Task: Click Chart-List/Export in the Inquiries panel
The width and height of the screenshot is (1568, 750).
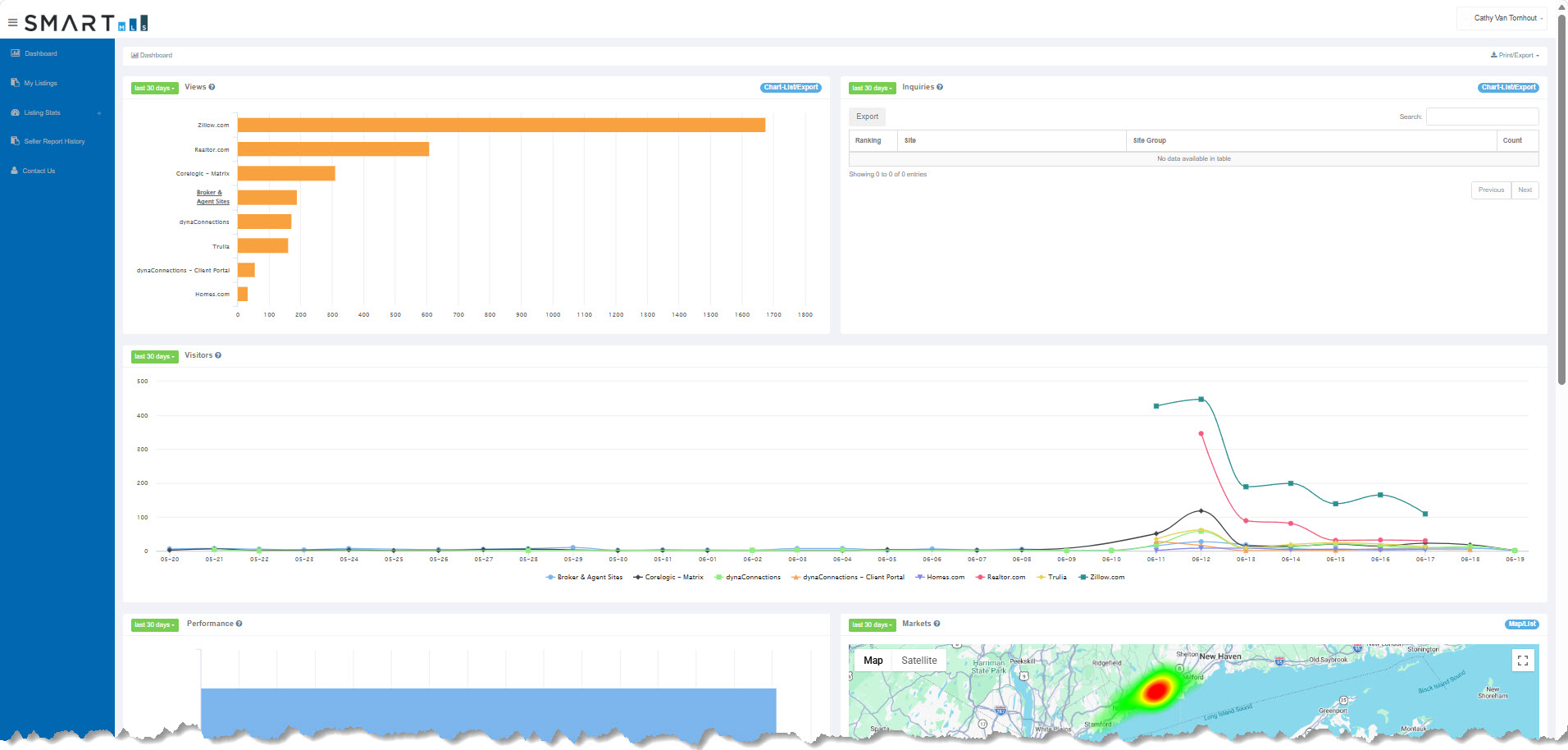Action: [x=1509, y=88]
